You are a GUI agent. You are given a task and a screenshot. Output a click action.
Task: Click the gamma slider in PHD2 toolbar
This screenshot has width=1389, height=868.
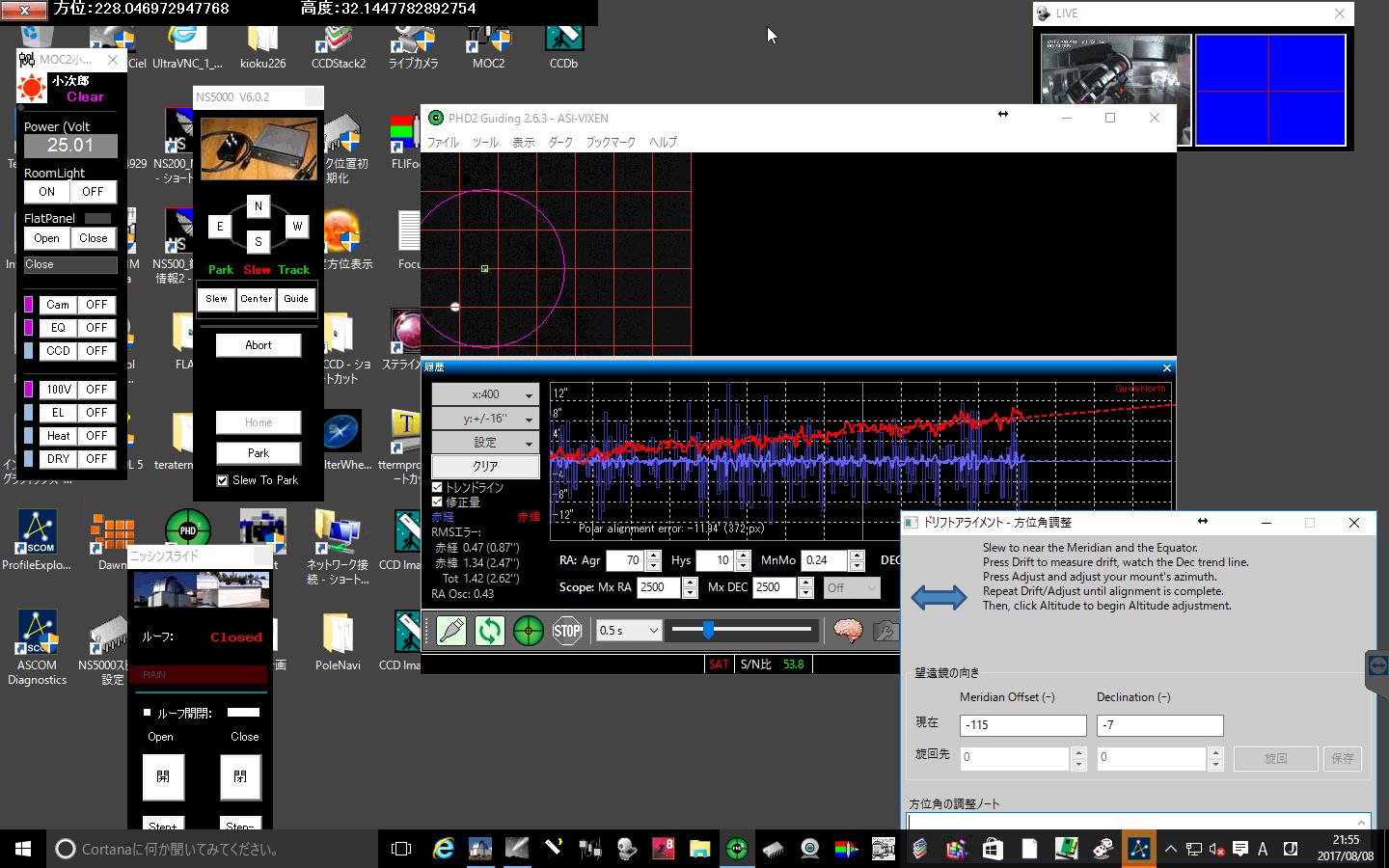[743, 630]
